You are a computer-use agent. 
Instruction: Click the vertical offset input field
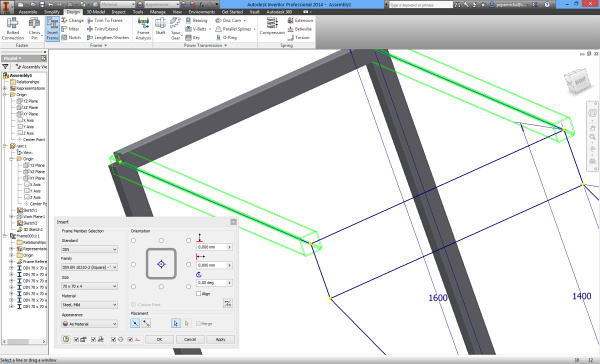pos(214,247)
